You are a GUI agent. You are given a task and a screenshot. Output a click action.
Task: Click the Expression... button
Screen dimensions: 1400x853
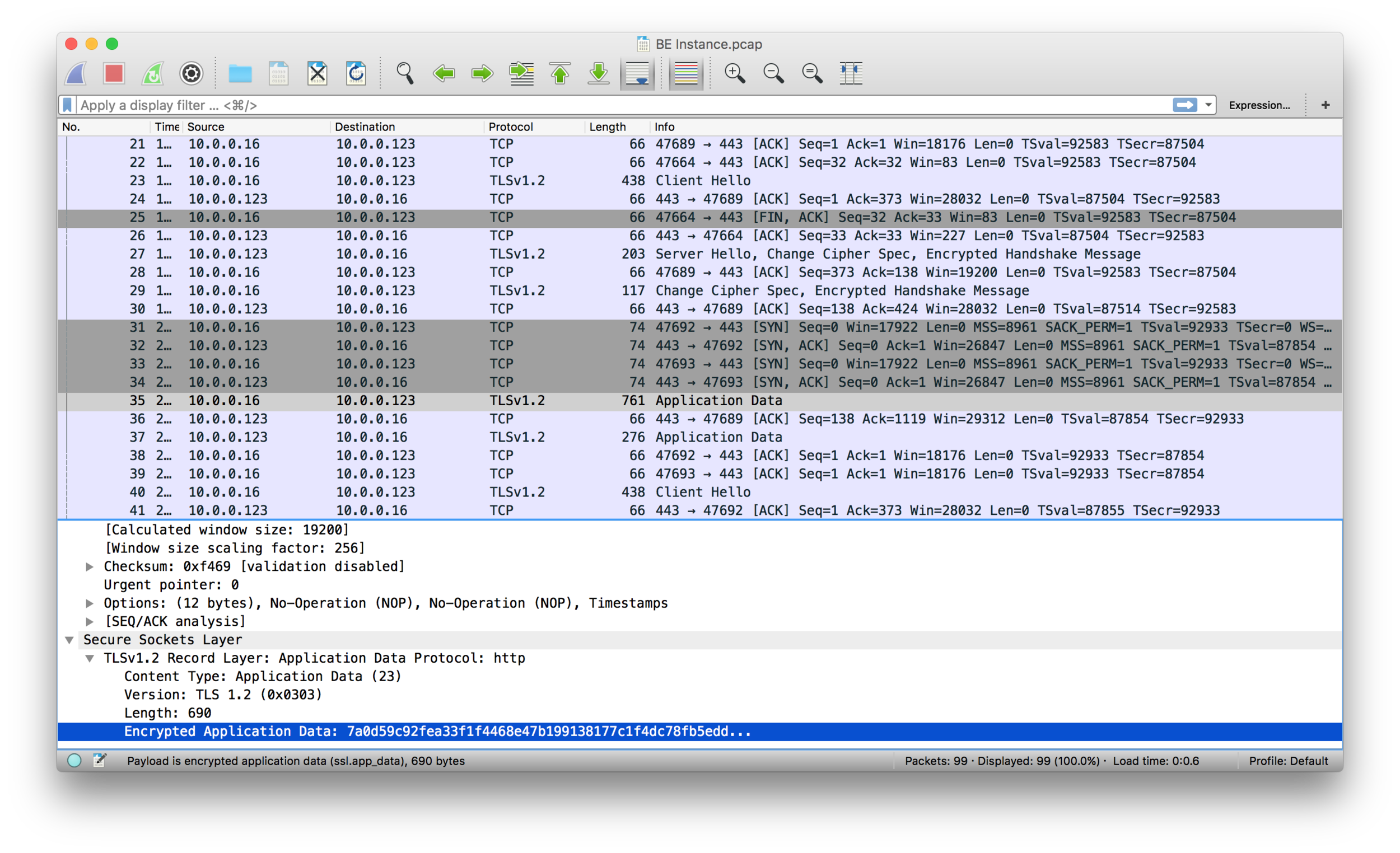point(1259,105)
